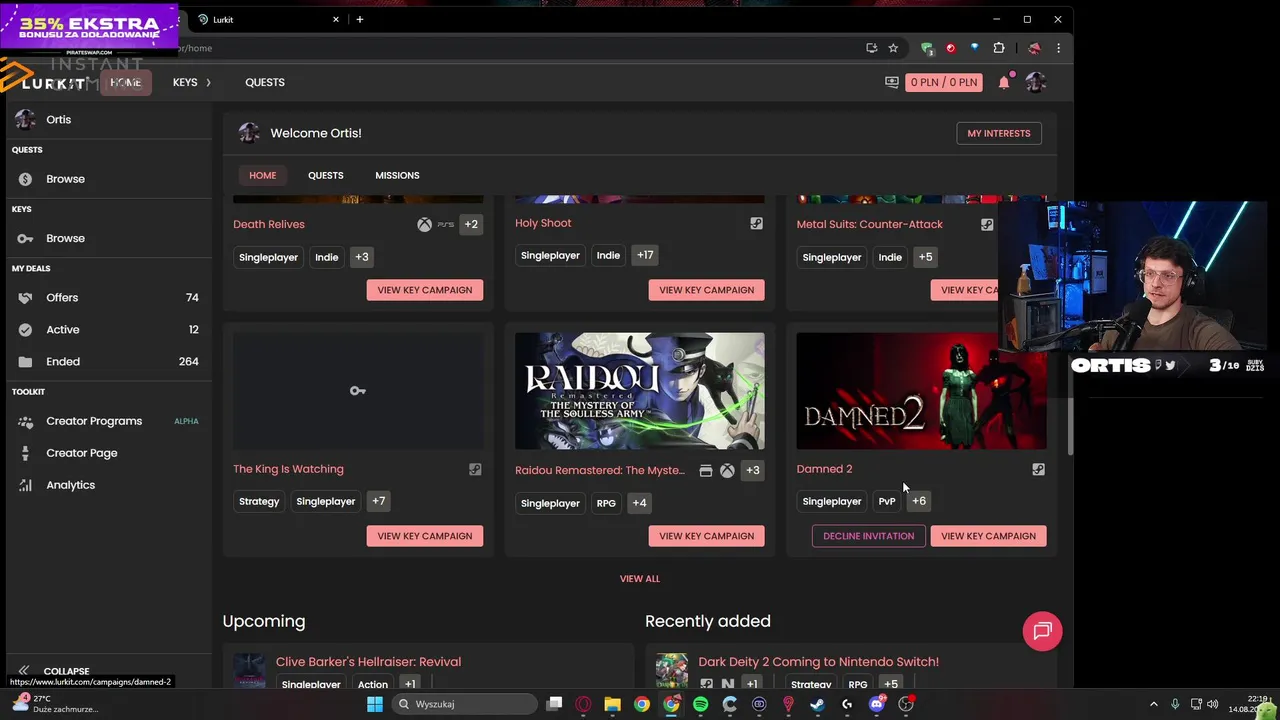Screen dimensions: 1280x720
Task: Open the Chrome Extensions puzzle icon
Action: point(999,48)
